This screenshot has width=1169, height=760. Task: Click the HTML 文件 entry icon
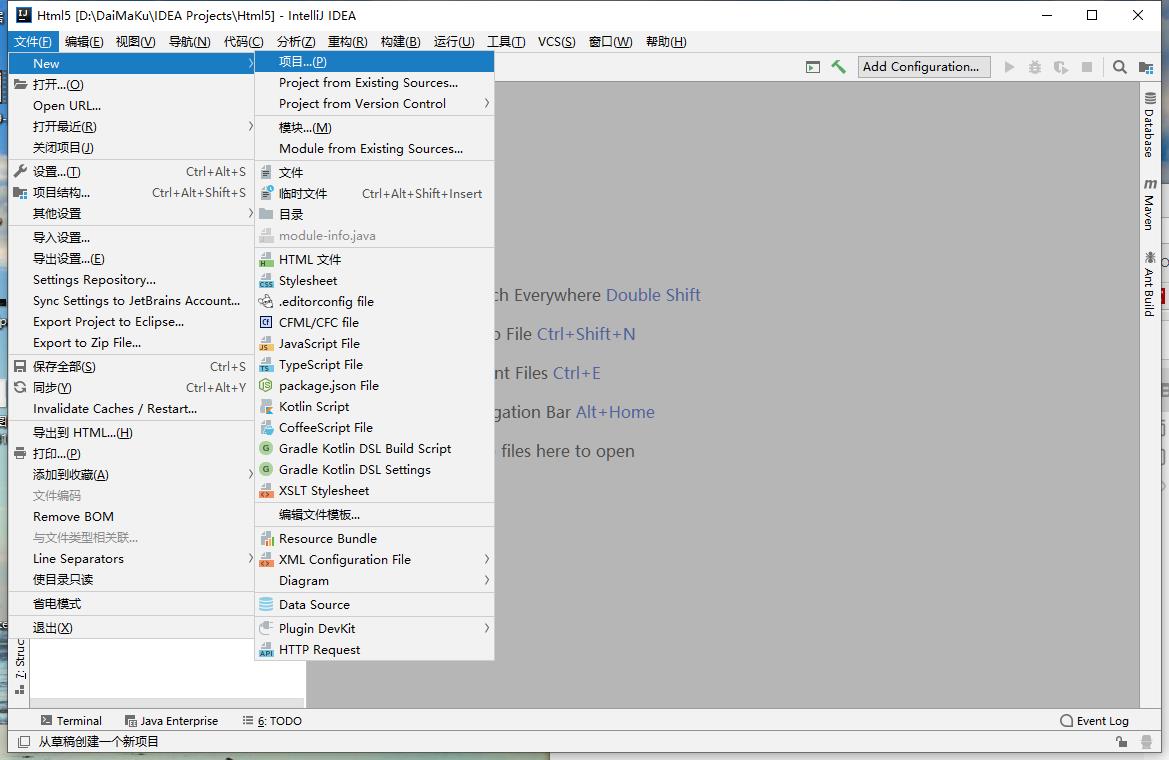coord(266,260)
